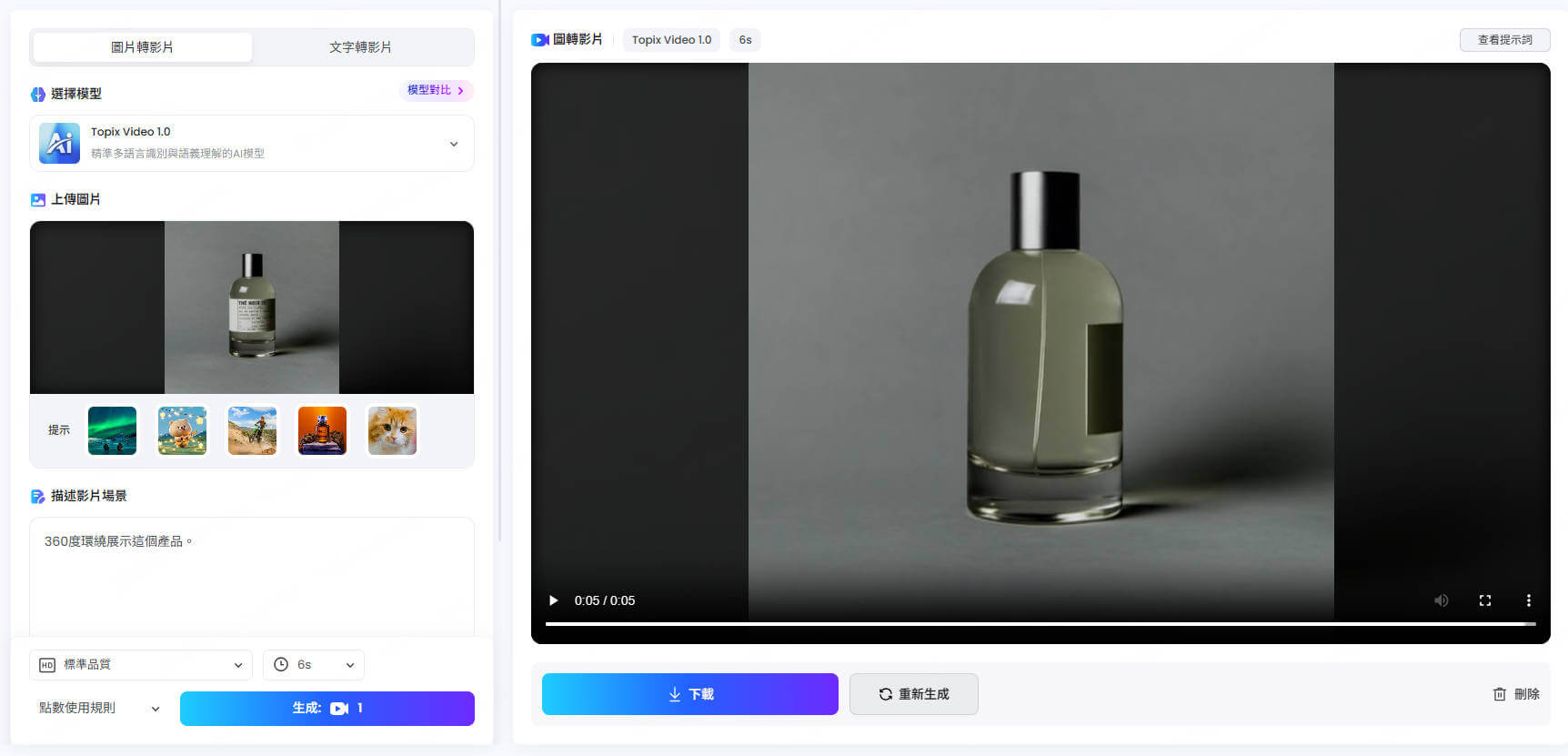This screenshot has height=756, width=1568.
Task: Expand the 點數使用規則 section
Action: tap(99, 708)
